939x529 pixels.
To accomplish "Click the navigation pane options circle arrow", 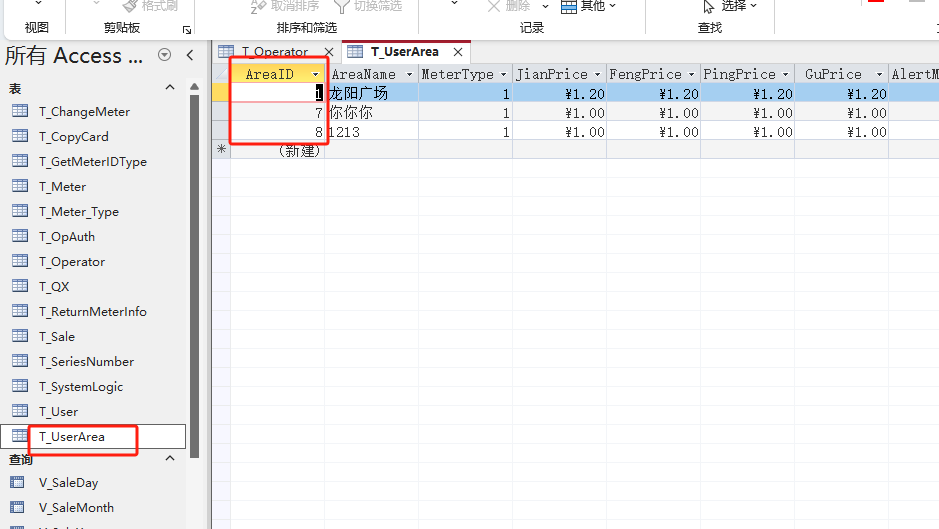I will tap(165, 56).
